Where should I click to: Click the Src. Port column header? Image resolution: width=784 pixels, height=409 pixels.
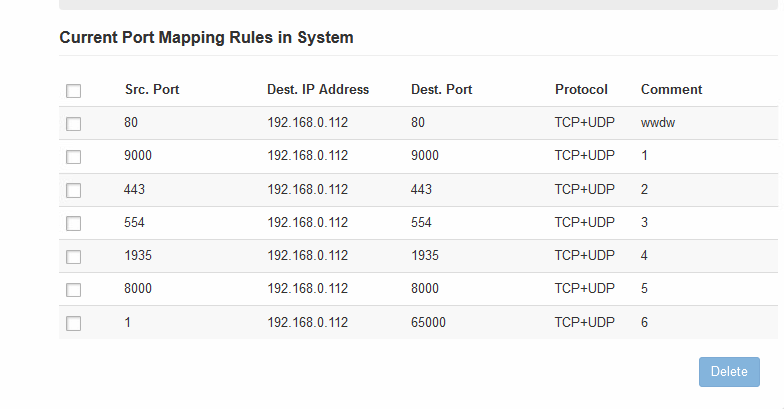point(152,90)
